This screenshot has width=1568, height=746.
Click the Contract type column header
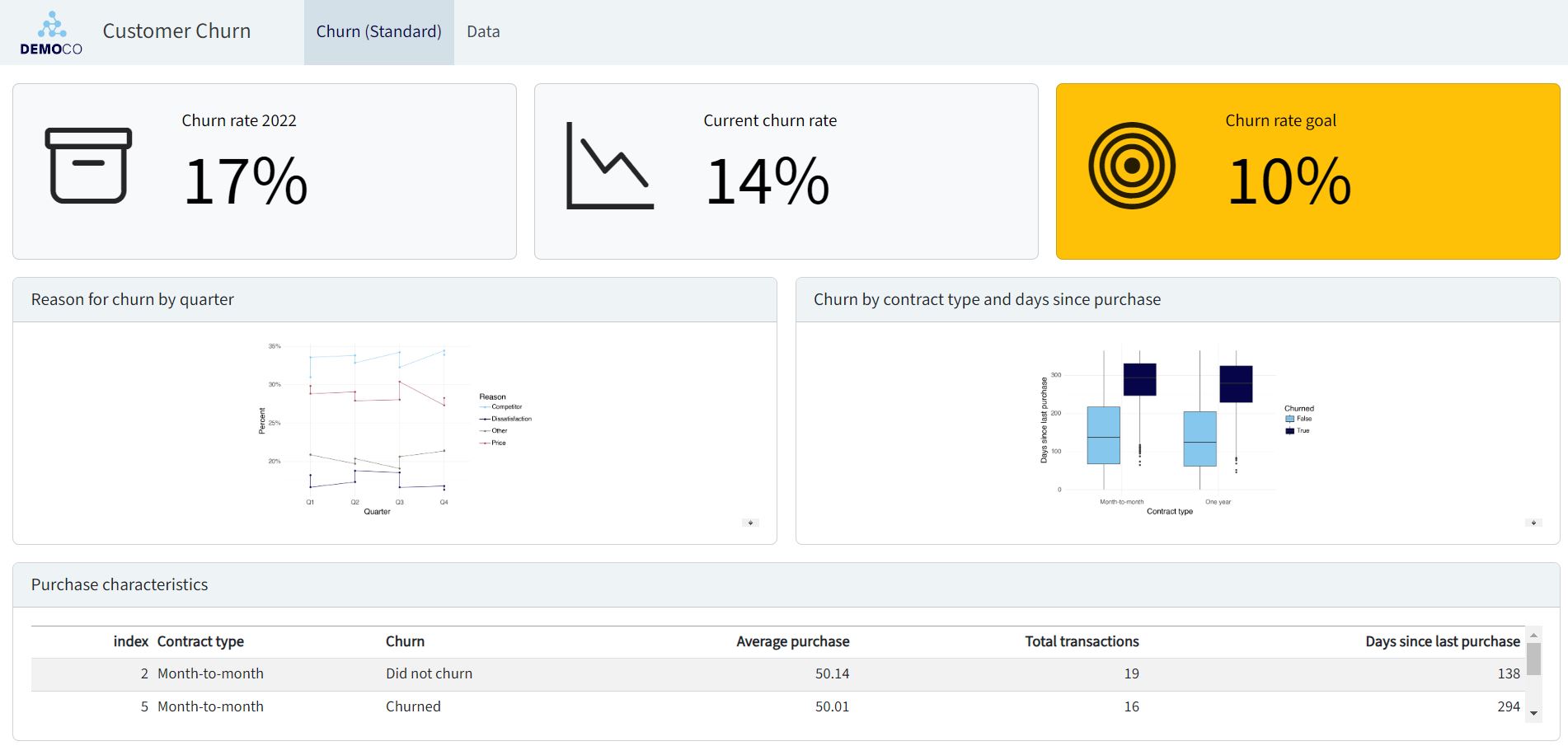point(200,641)
